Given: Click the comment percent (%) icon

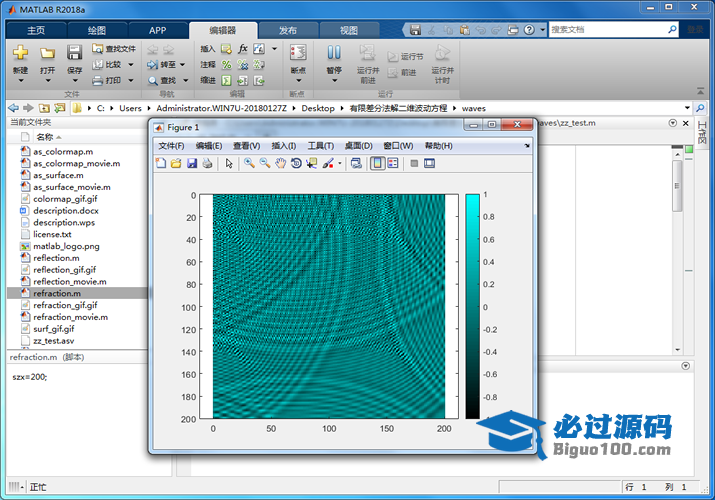Looking at the screenshot, I should tap(226, 65).
